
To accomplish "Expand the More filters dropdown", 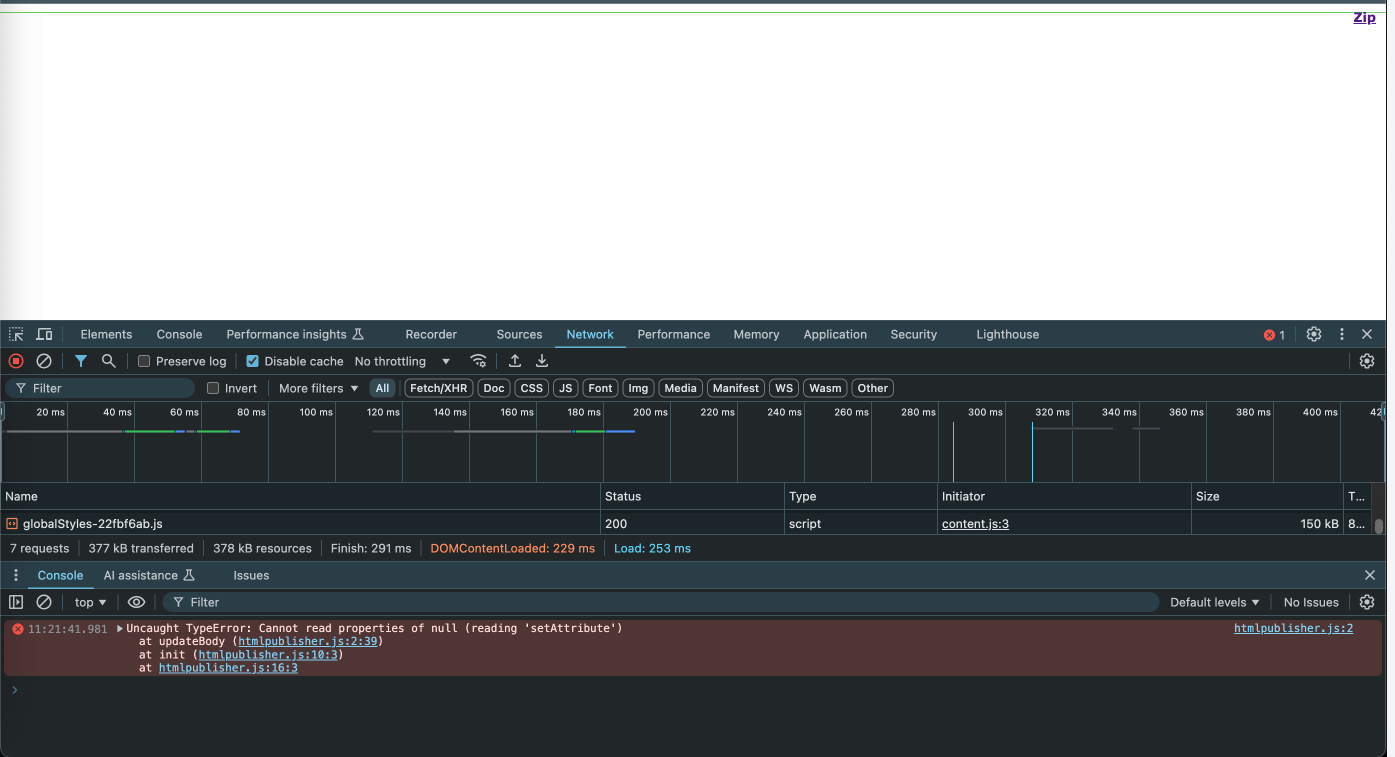I will pos(318,389).
